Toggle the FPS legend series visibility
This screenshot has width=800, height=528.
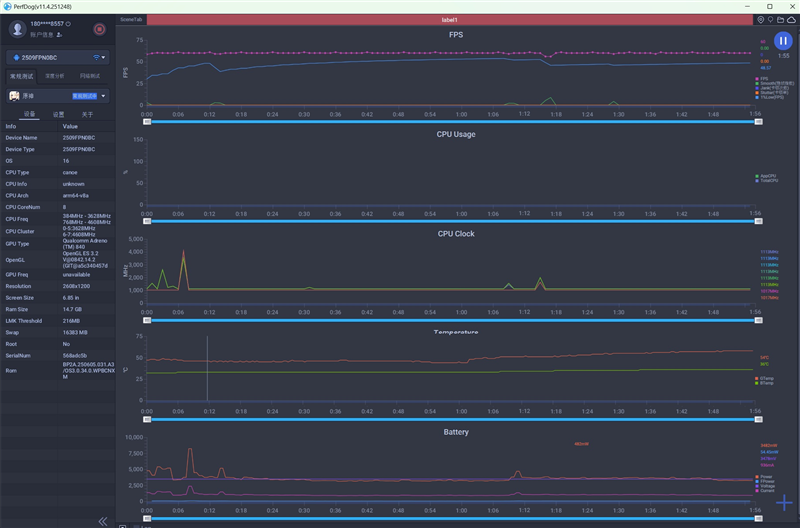764,78
